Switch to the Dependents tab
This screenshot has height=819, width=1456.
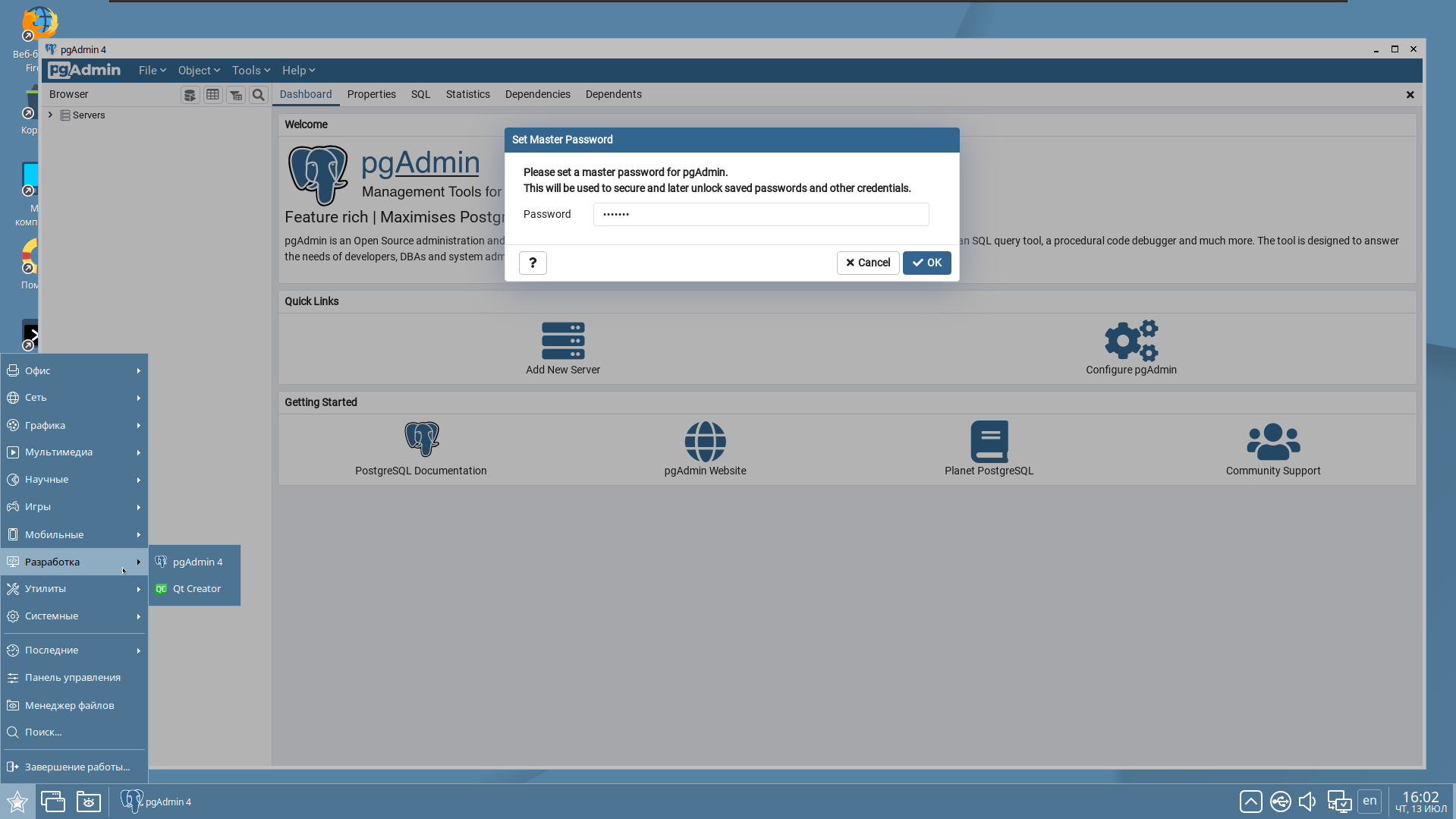point(614,95)
